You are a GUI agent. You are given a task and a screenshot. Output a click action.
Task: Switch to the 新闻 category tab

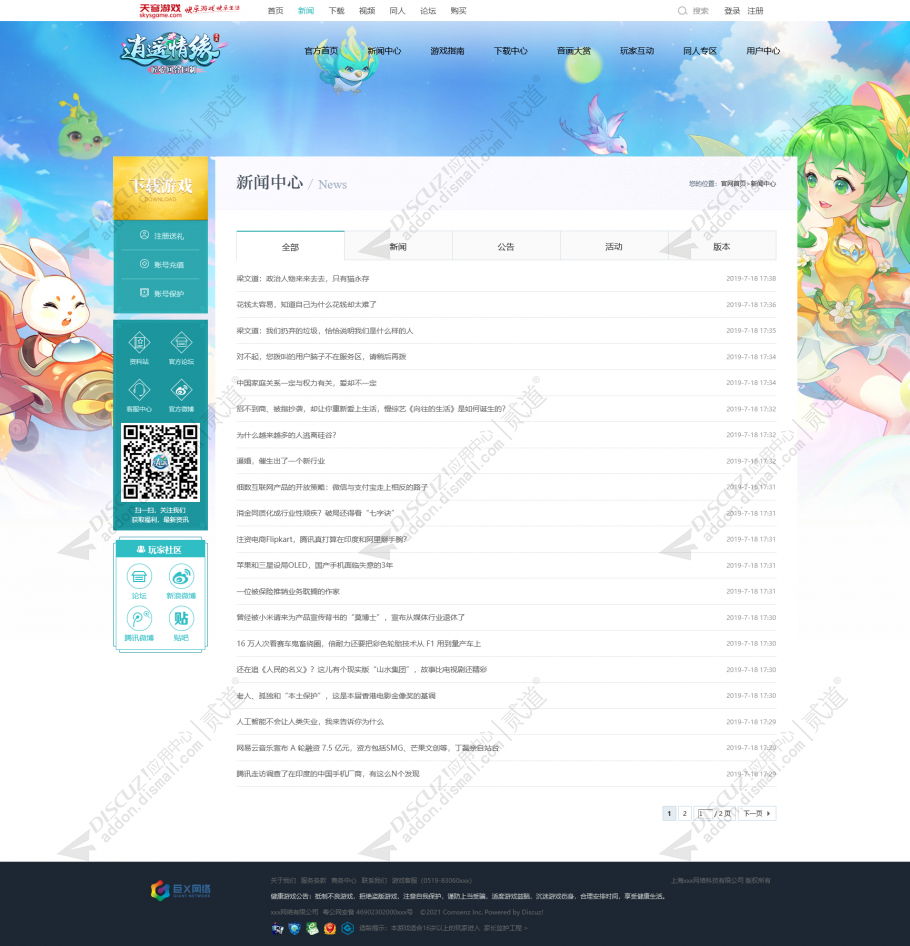[398, 247]
